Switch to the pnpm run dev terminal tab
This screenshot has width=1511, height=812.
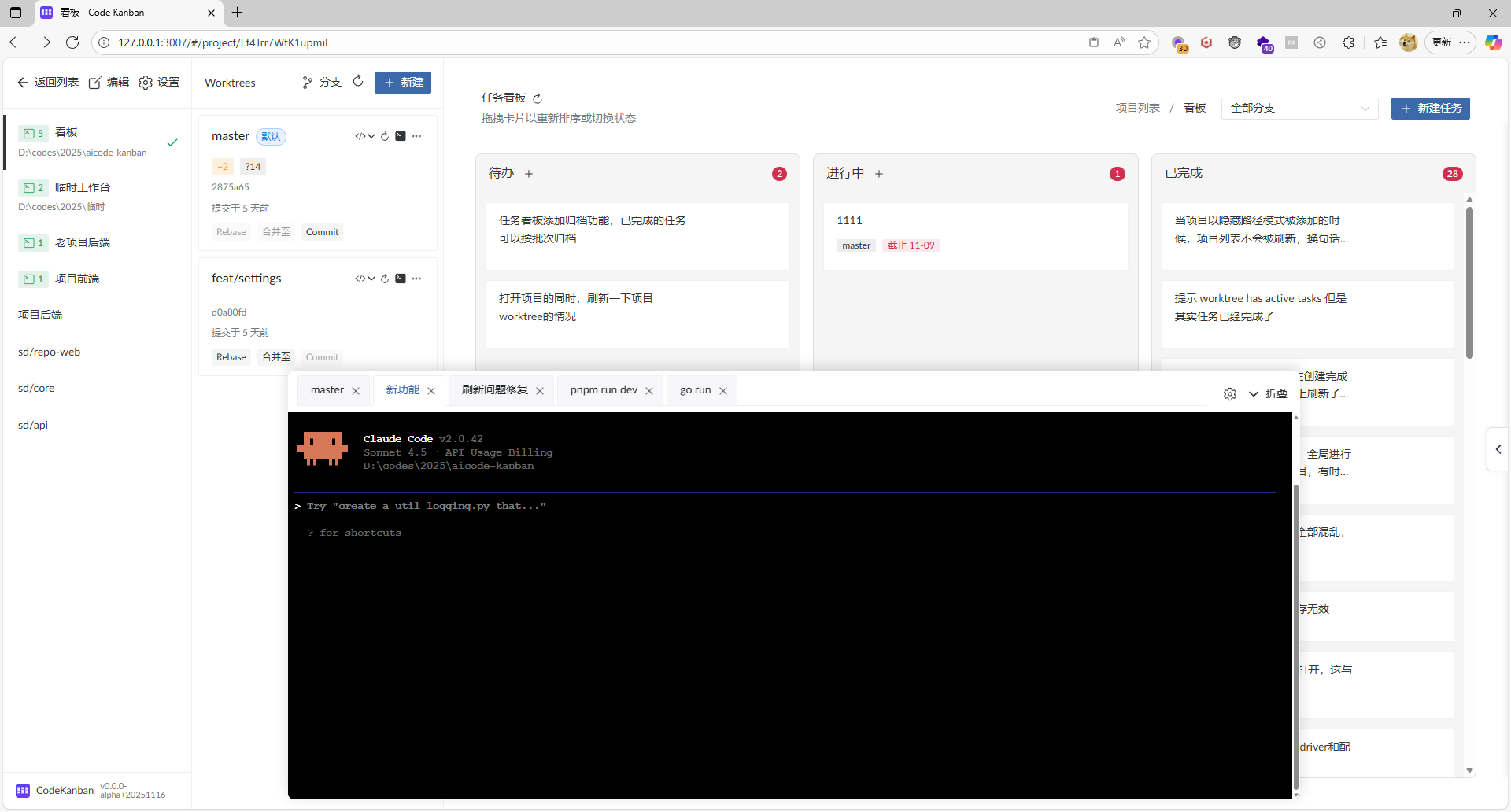[604, 390]
